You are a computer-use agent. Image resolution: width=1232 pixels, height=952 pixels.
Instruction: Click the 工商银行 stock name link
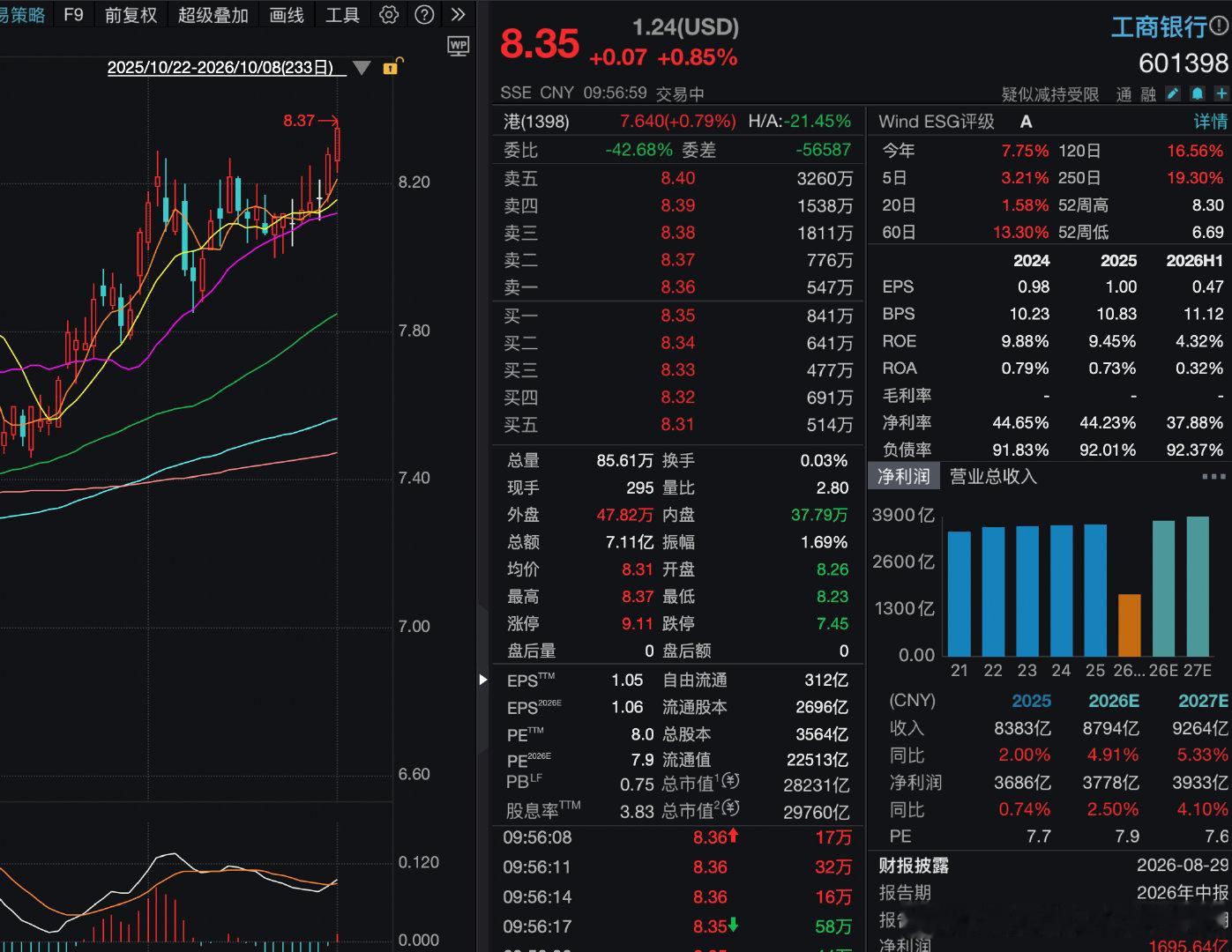click(1158, 27)
